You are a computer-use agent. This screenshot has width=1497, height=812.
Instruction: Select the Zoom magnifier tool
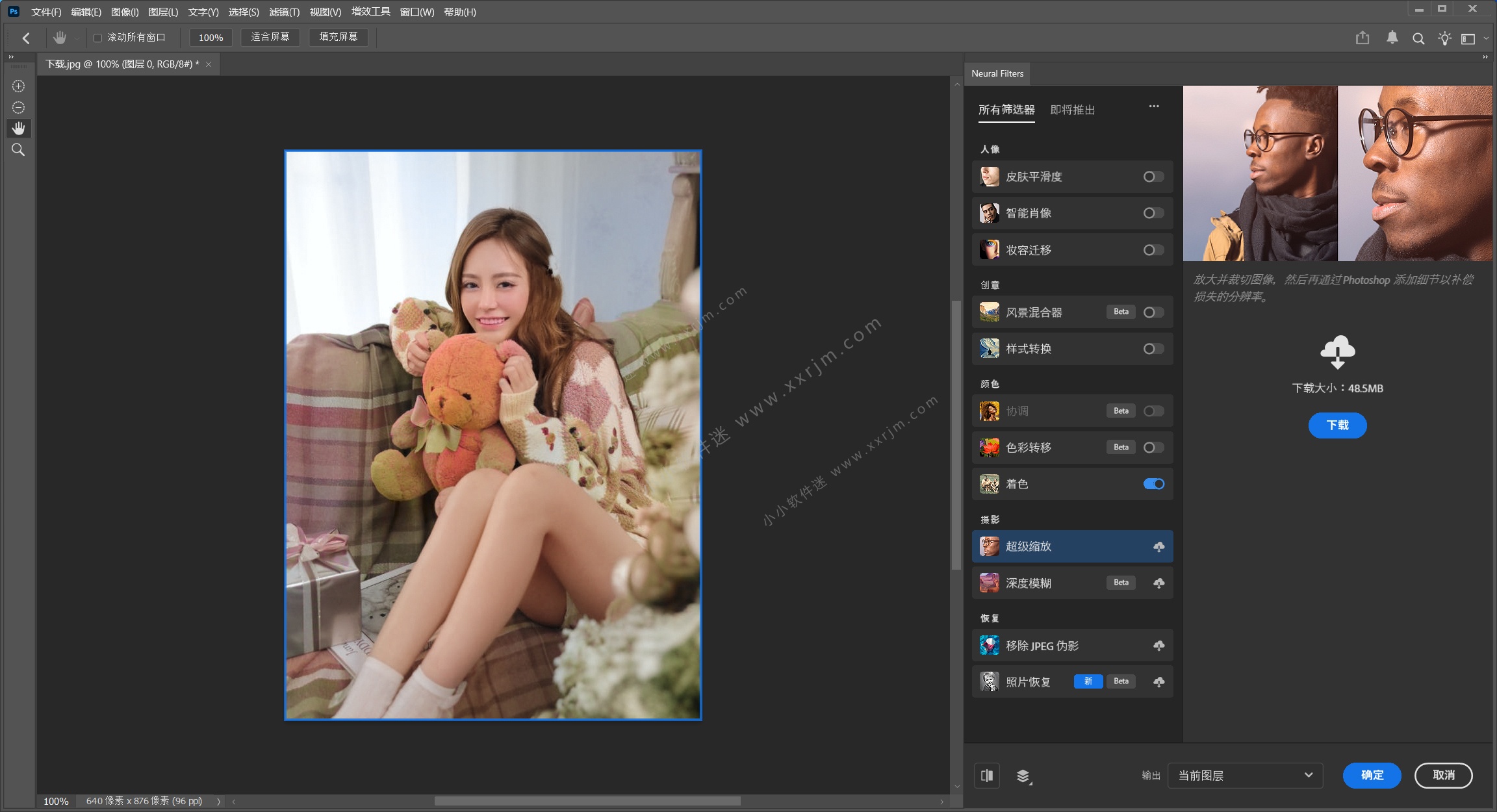click(18, 150)
